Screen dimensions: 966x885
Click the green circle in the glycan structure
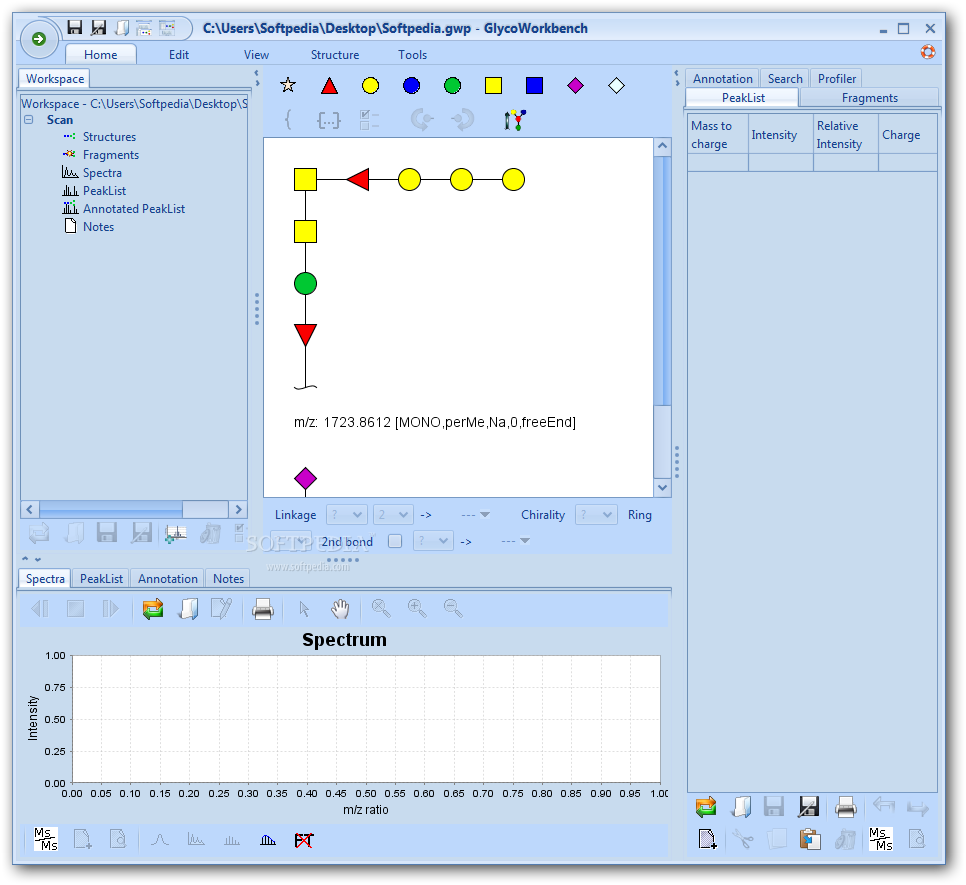pos(306,283)
